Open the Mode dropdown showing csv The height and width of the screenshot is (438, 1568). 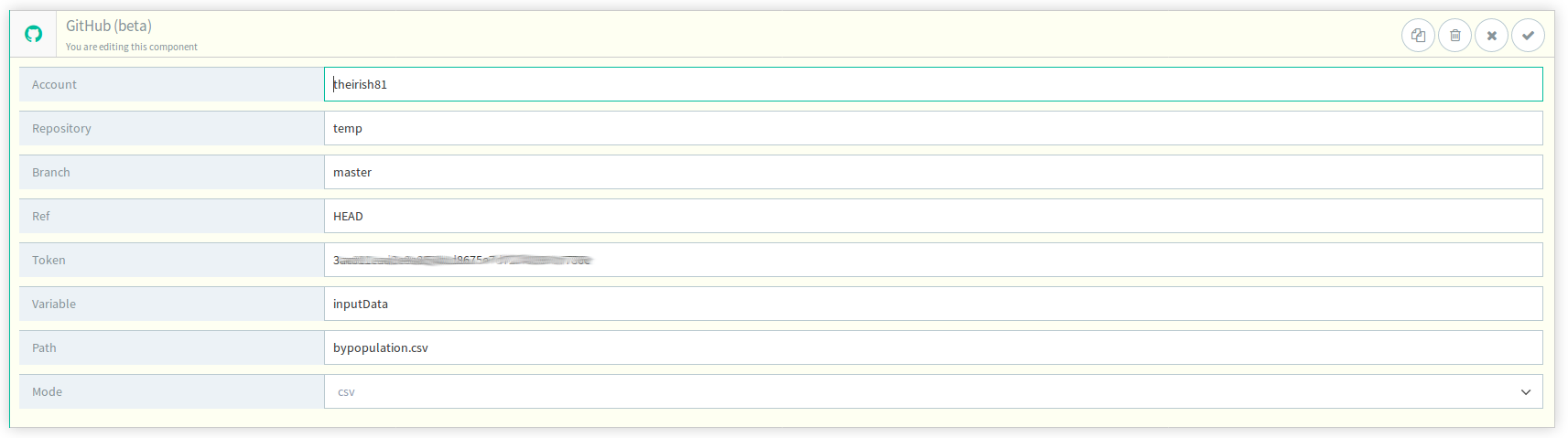[933, 391]
